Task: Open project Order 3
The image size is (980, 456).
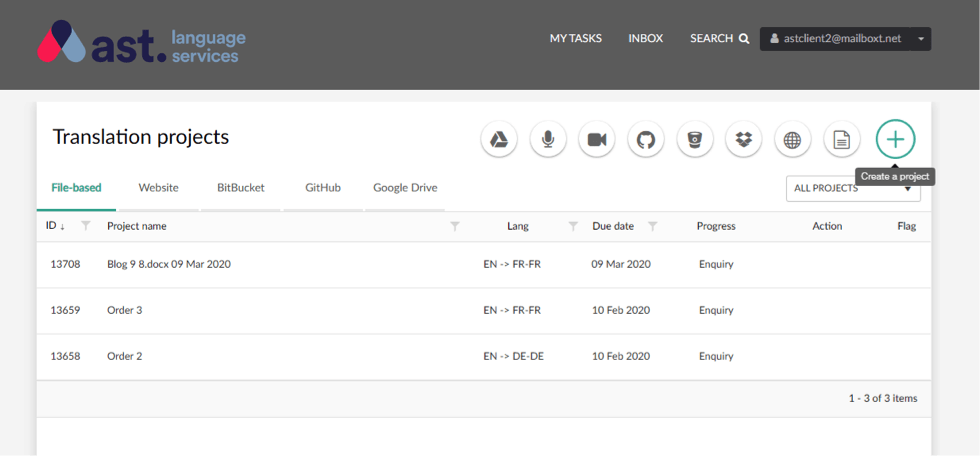Action: point(125,310)
